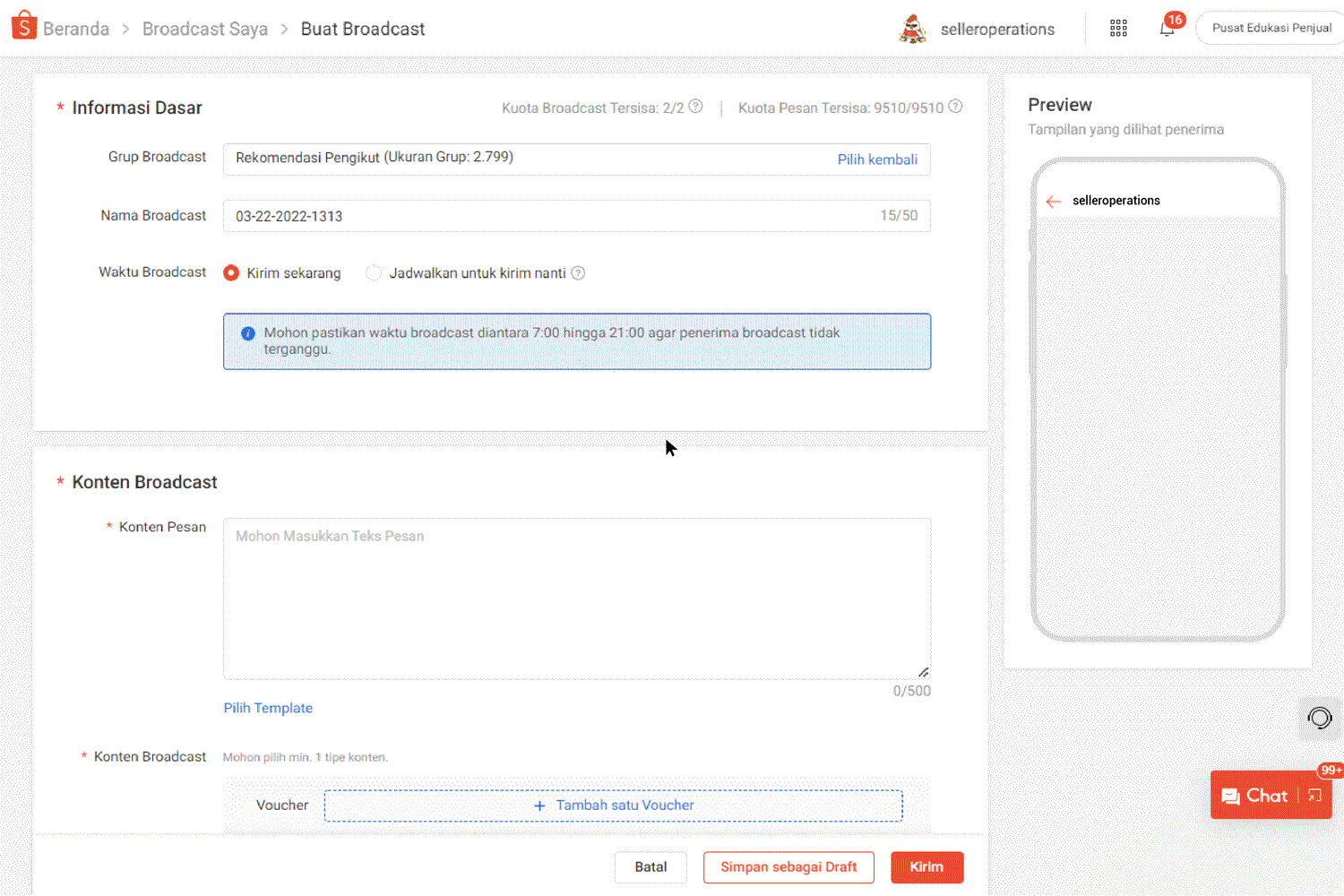Click the help icon beside Kuota Broadcast Tersisa
This screenshot has height=896, width=1344.
click(697, 107)
